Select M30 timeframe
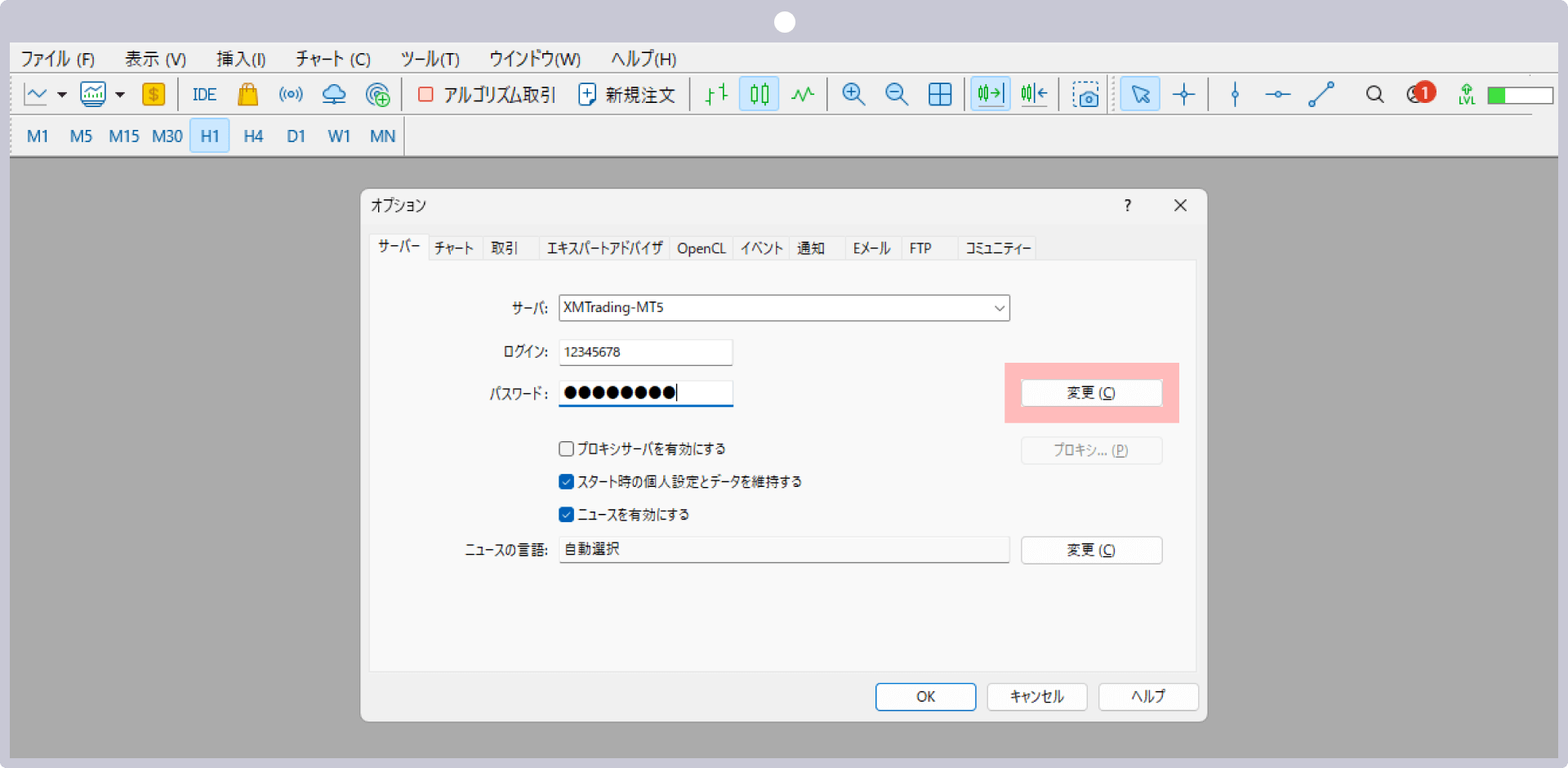1568x768 pixels. click(167, 136)
